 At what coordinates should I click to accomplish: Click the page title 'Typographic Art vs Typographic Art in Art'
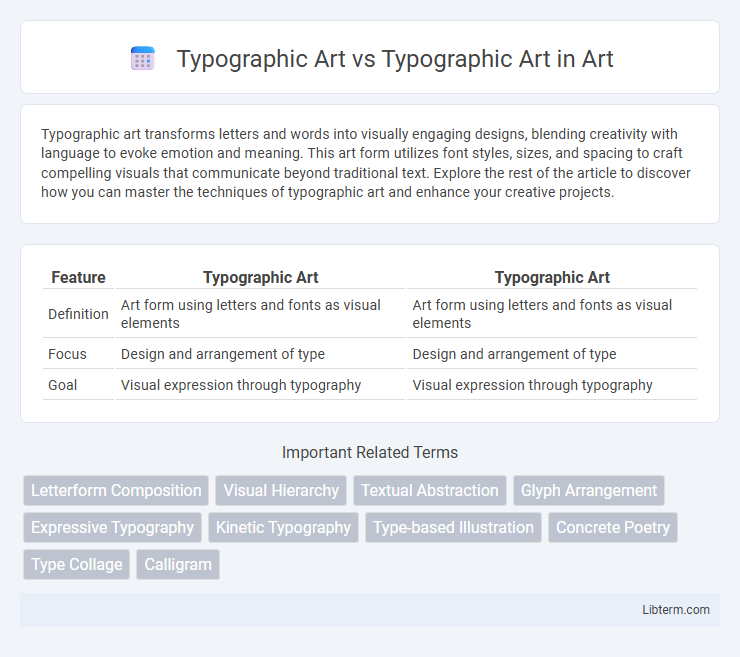pyautogui.click(x=395, y=59)
